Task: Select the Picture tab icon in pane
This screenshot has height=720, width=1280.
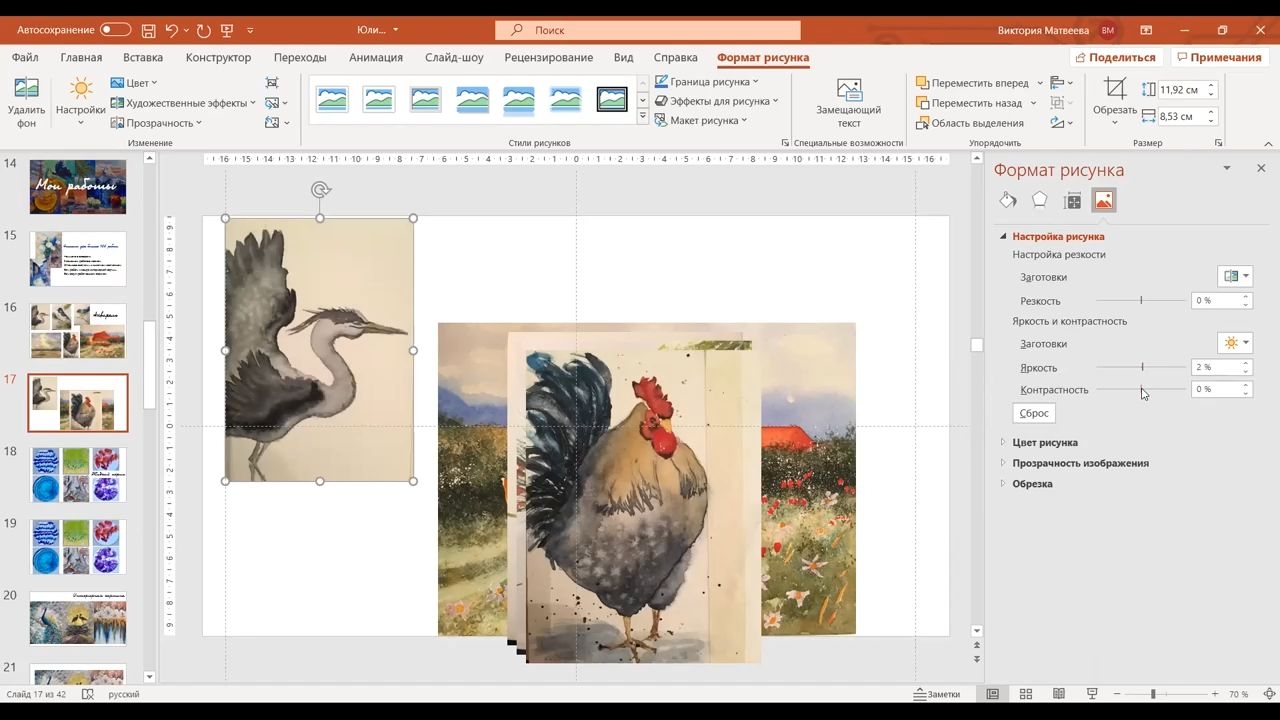Action: click(x=1104, y=201)
